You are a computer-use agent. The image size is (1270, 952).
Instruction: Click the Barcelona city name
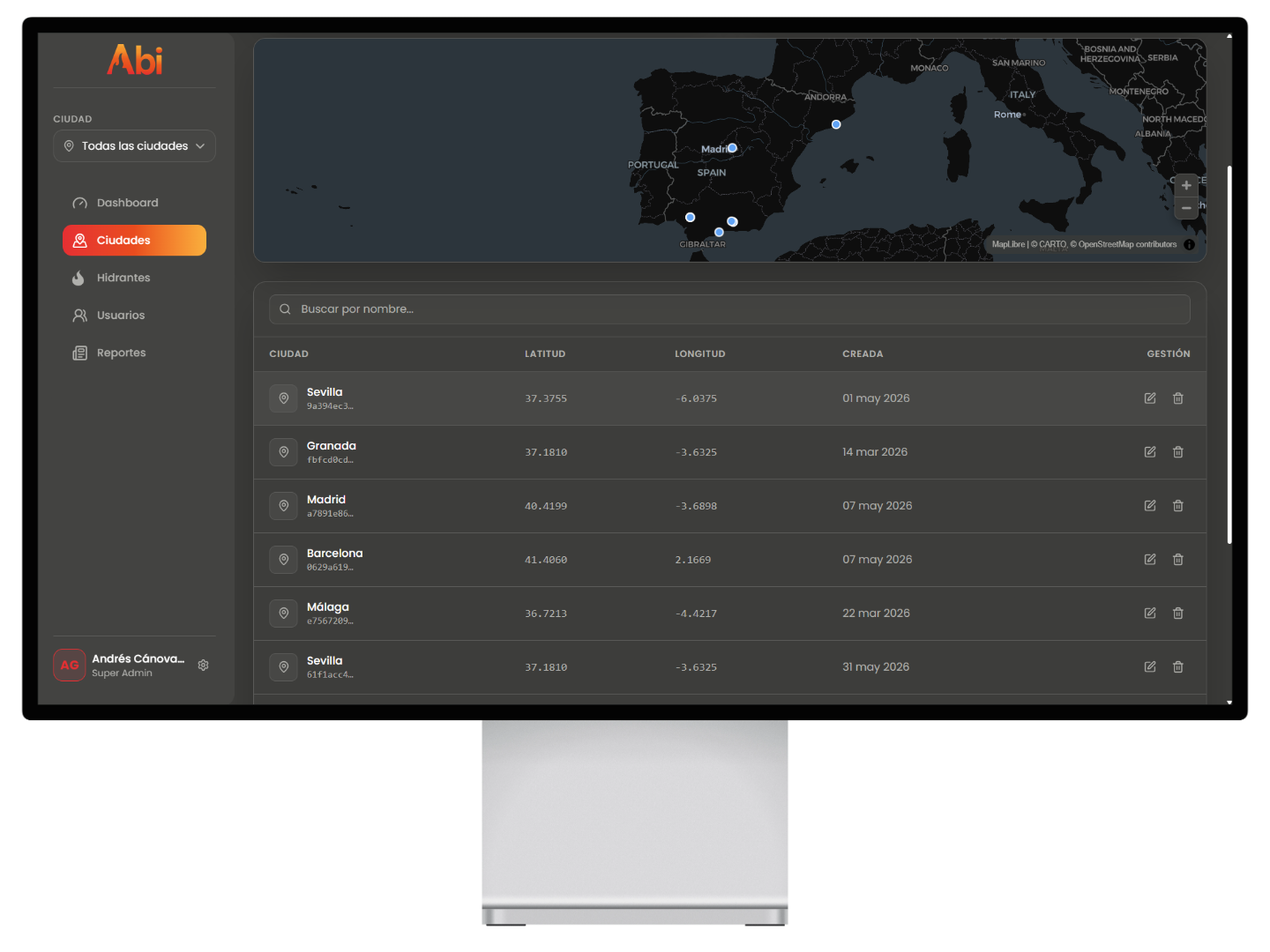coord(335,554)
